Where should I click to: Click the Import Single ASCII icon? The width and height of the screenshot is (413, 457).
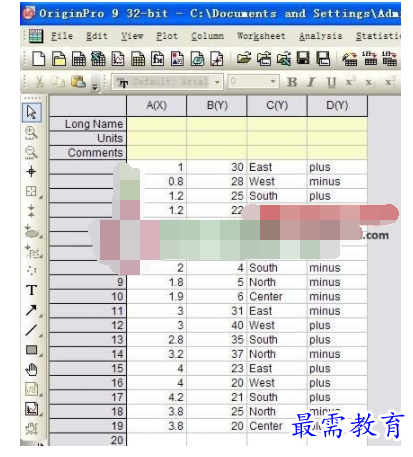point(370,59)
